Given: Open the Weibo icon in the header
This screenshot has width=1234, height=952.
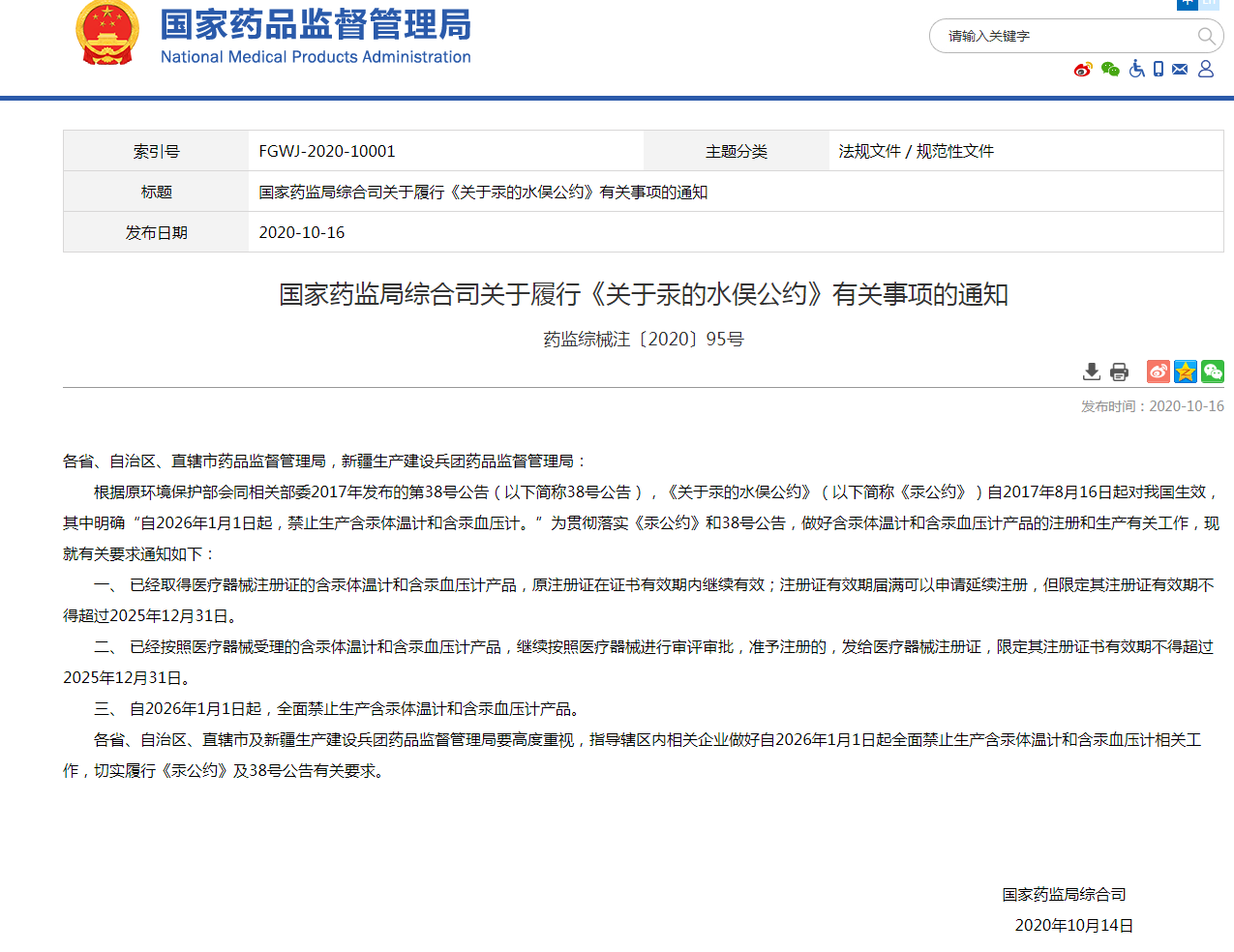Looking at the screenshot, I should tap(1083, 70).
